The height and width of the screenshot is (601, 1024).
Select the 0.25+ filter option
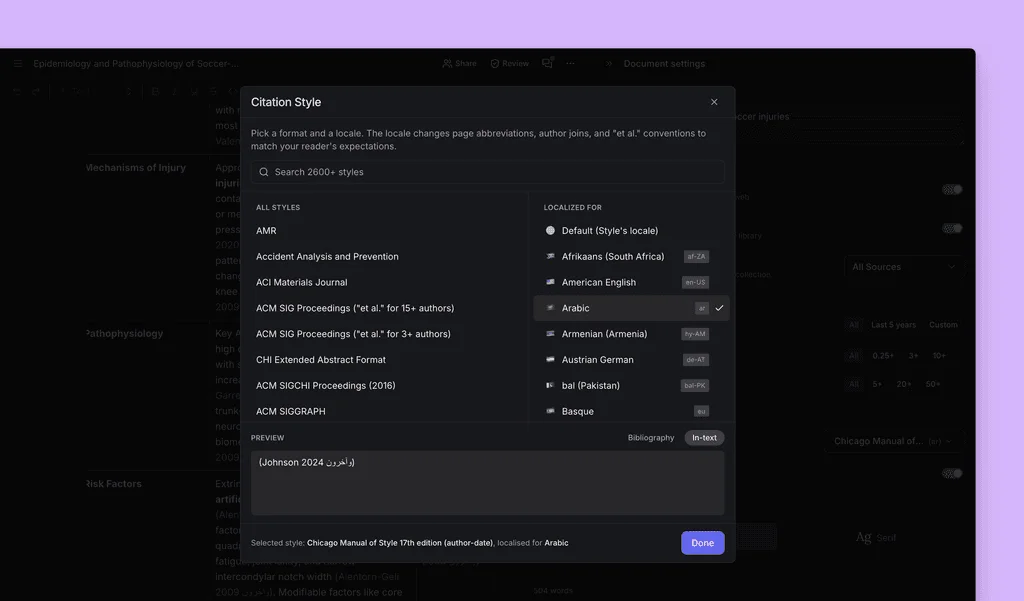(883, 355)
